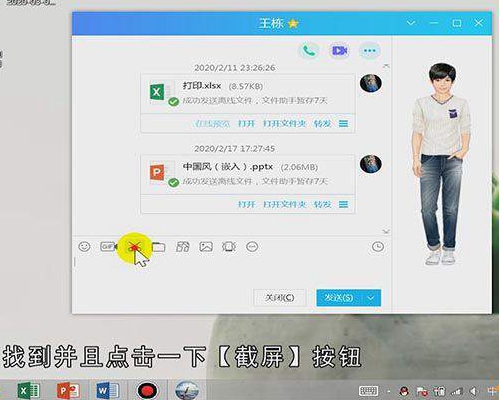
Task: Click the 发送(S) button
Action: [339, 297]
